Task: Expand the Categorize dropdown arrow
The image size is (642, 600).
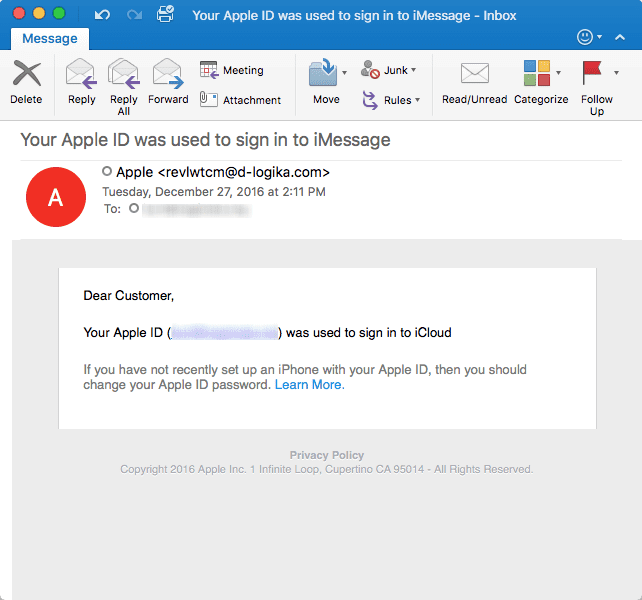Action: pyautogui.click(x=558, y=73)
